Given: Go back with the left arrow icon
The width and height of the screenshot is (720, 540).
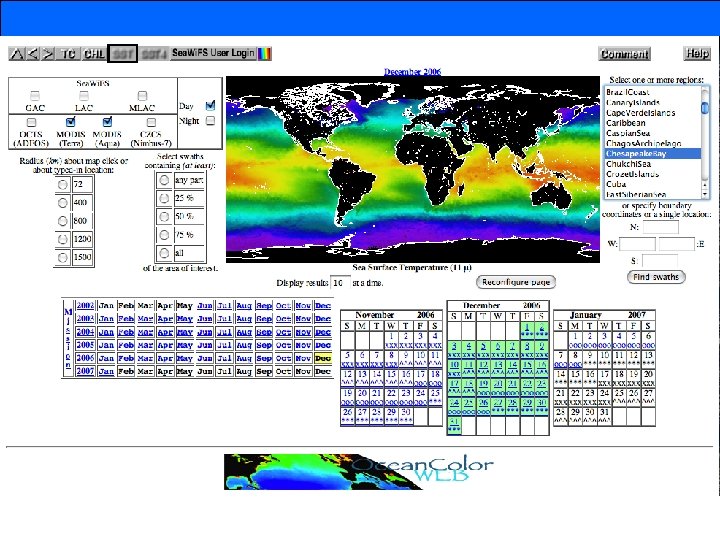Looking at the screenshot, I should point(33,54).
